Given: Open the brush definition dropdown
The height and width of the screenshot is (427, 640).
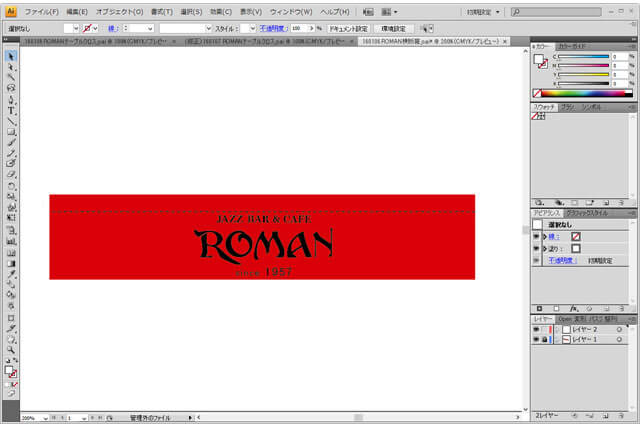Looking at the screenshot, I should pyautogui.click(x=209, y=28).
